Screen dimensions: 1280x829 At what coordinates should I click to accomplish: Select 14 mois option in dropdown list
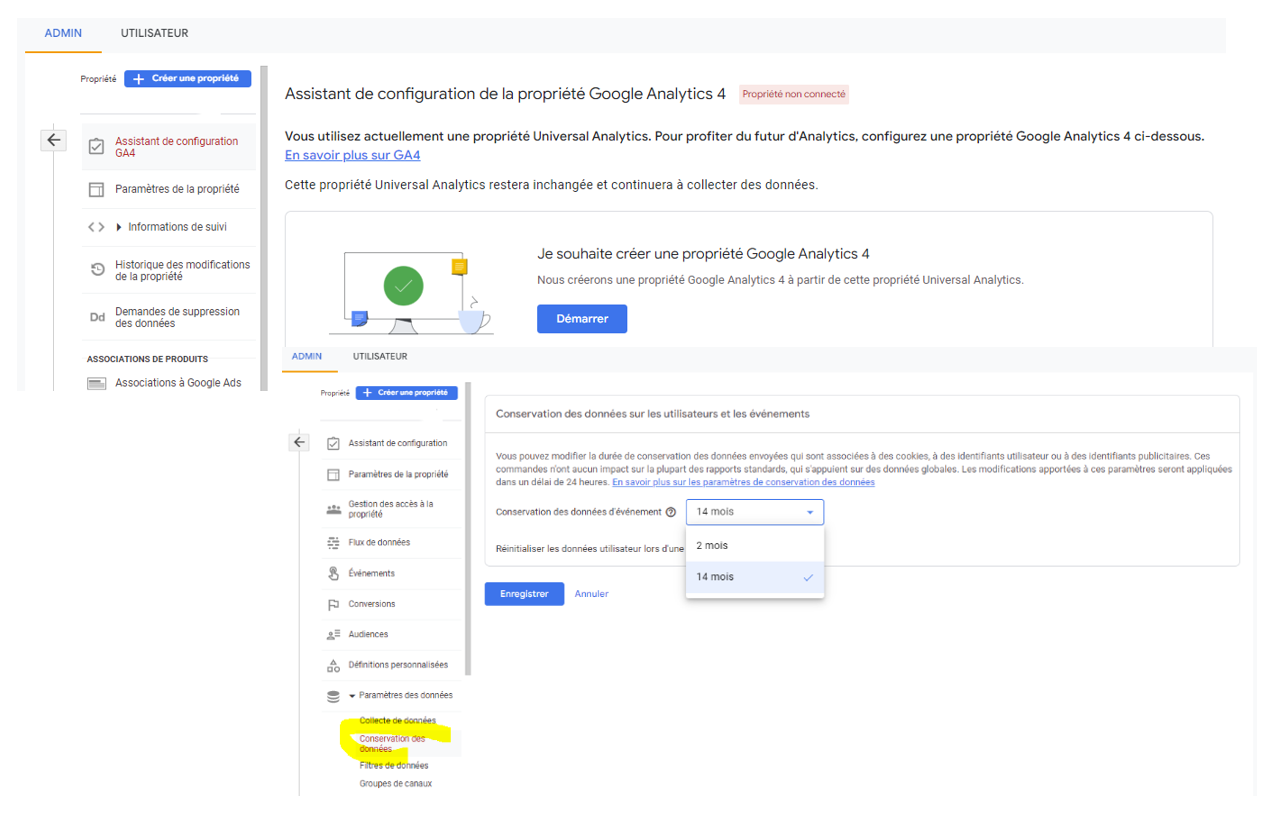[755, 577]
